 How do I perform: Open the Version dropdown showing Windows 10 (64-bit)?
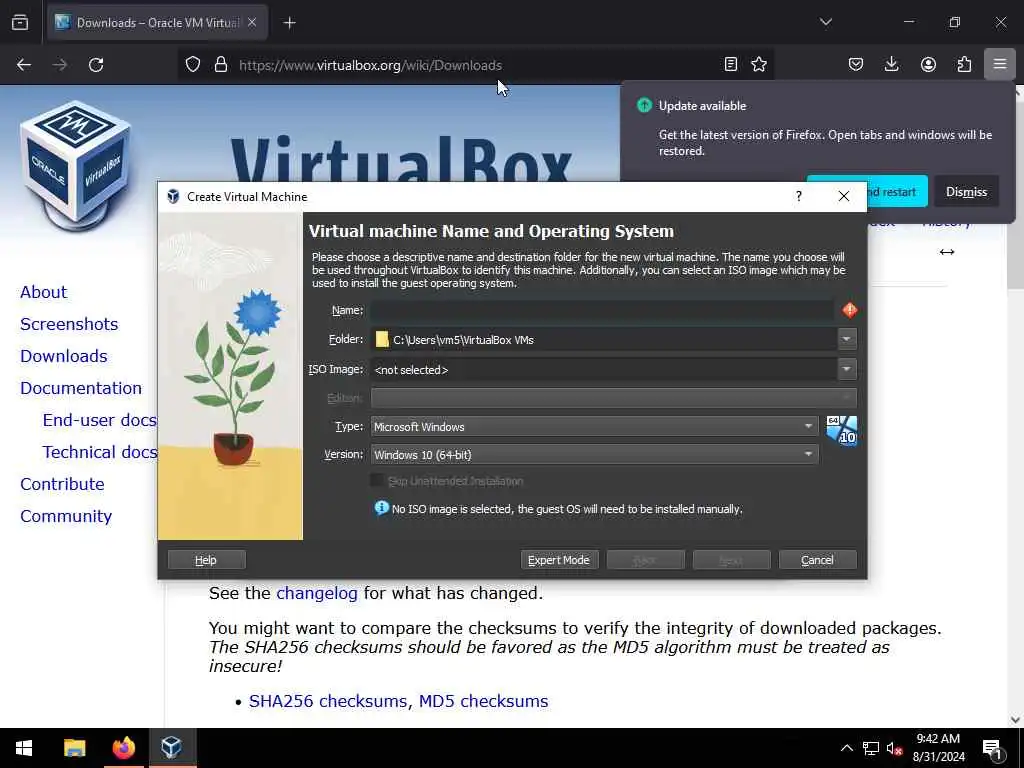594,455
